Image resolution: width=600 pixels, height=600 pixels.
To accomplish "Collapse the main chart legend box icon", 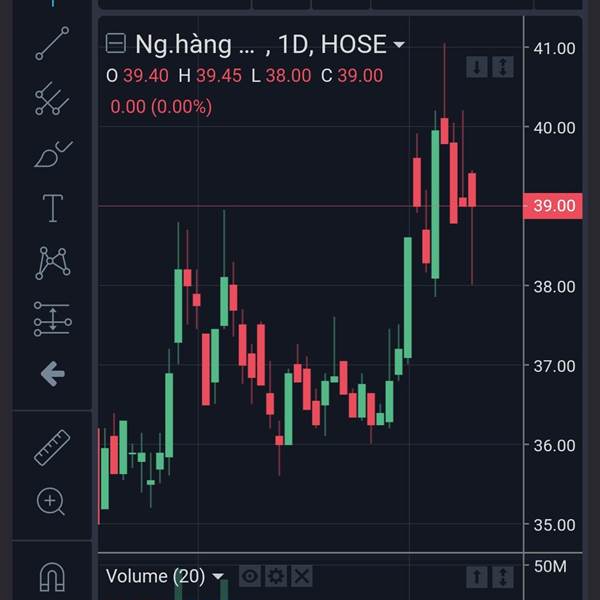I will tap(116, 43).
